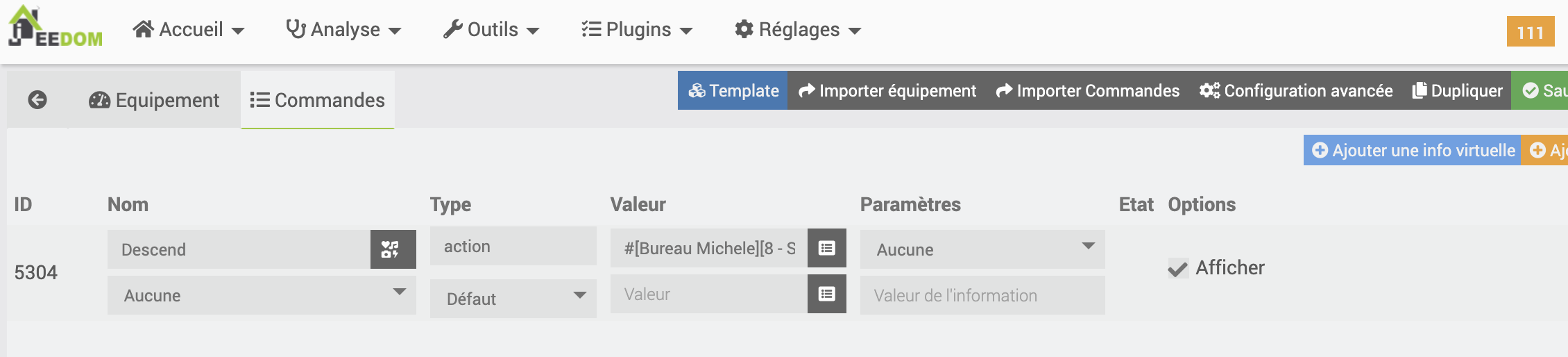Click Ajouter une info virtuelle

(1413, 150)
